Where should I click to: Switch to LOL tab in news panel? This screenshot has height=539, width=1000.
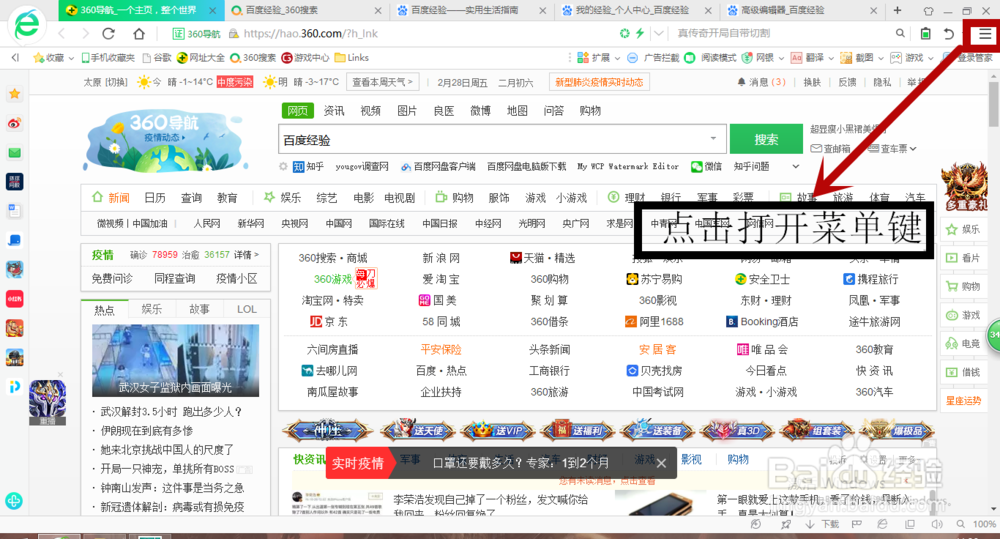tap(247, 309)
